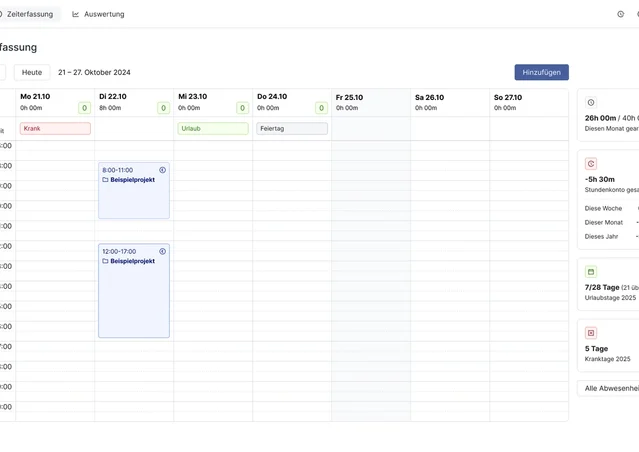Click the red clock icon in Stundenkonto card
The image size is (639, 452).
click(591, 164)
